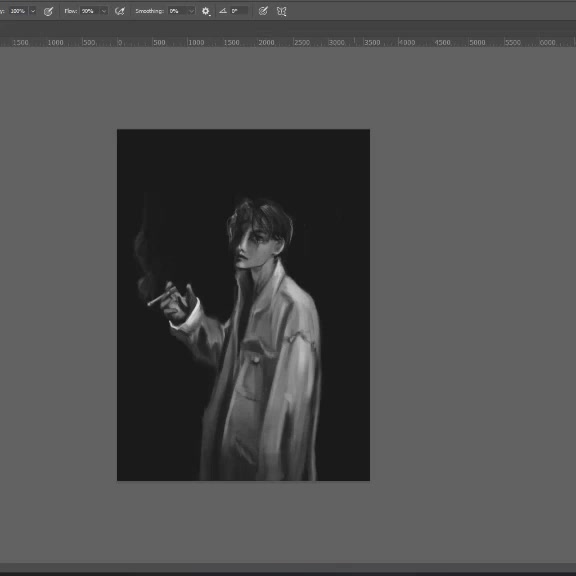Click the ruler at the 0 mark
The image size is (576, 576).
[x=120, y=43]
